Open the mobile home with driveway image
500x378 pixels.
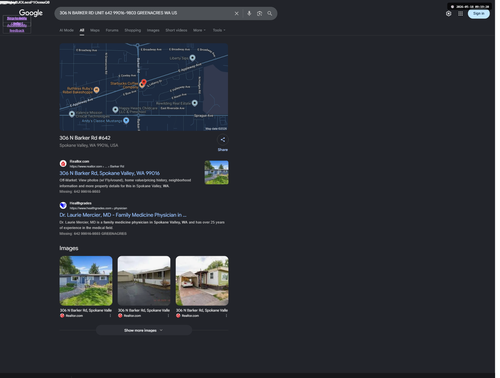tap(144, 281)
